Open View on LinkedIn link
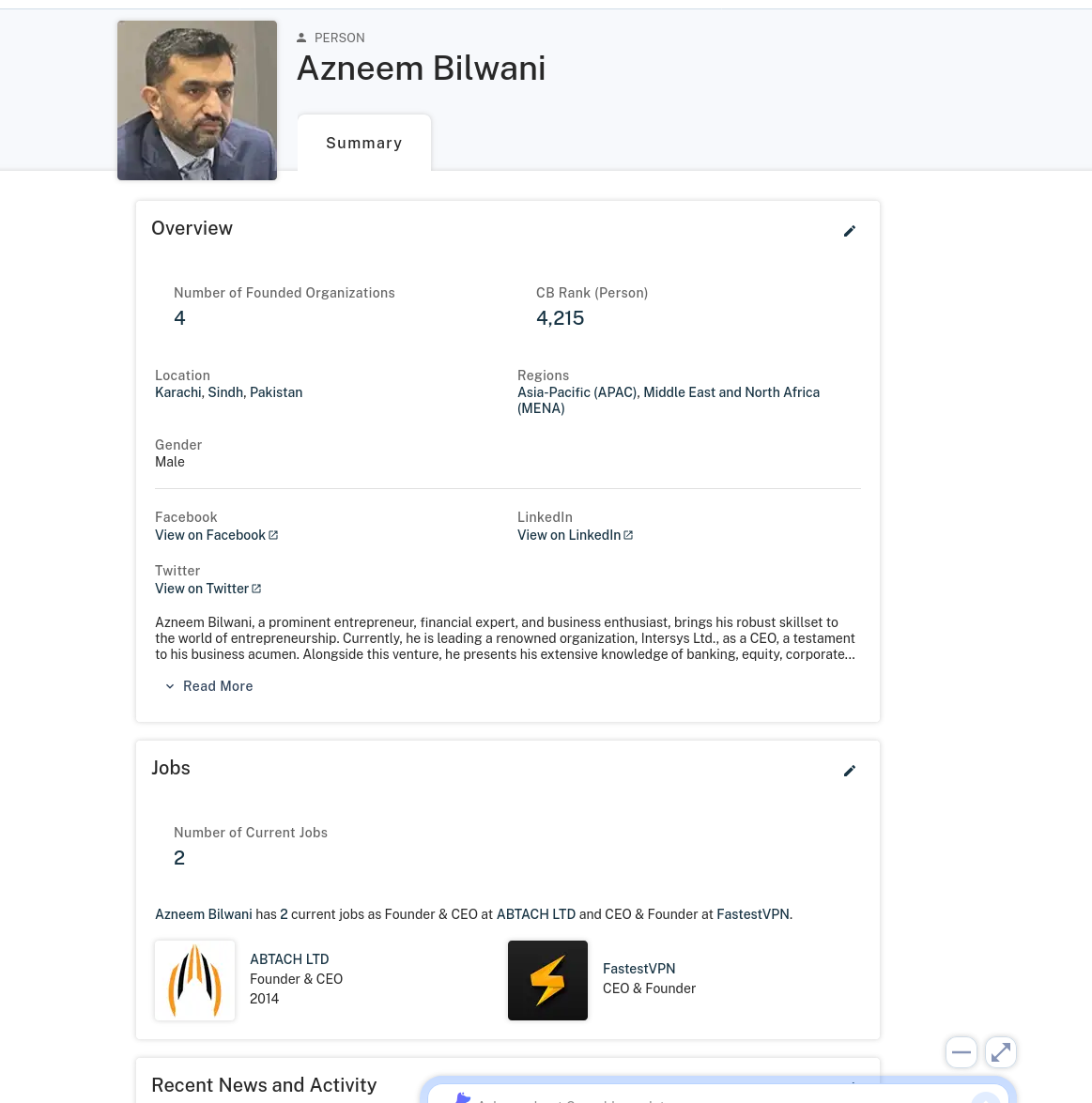The image size is (1092, 1103). (x=568, y=535)
